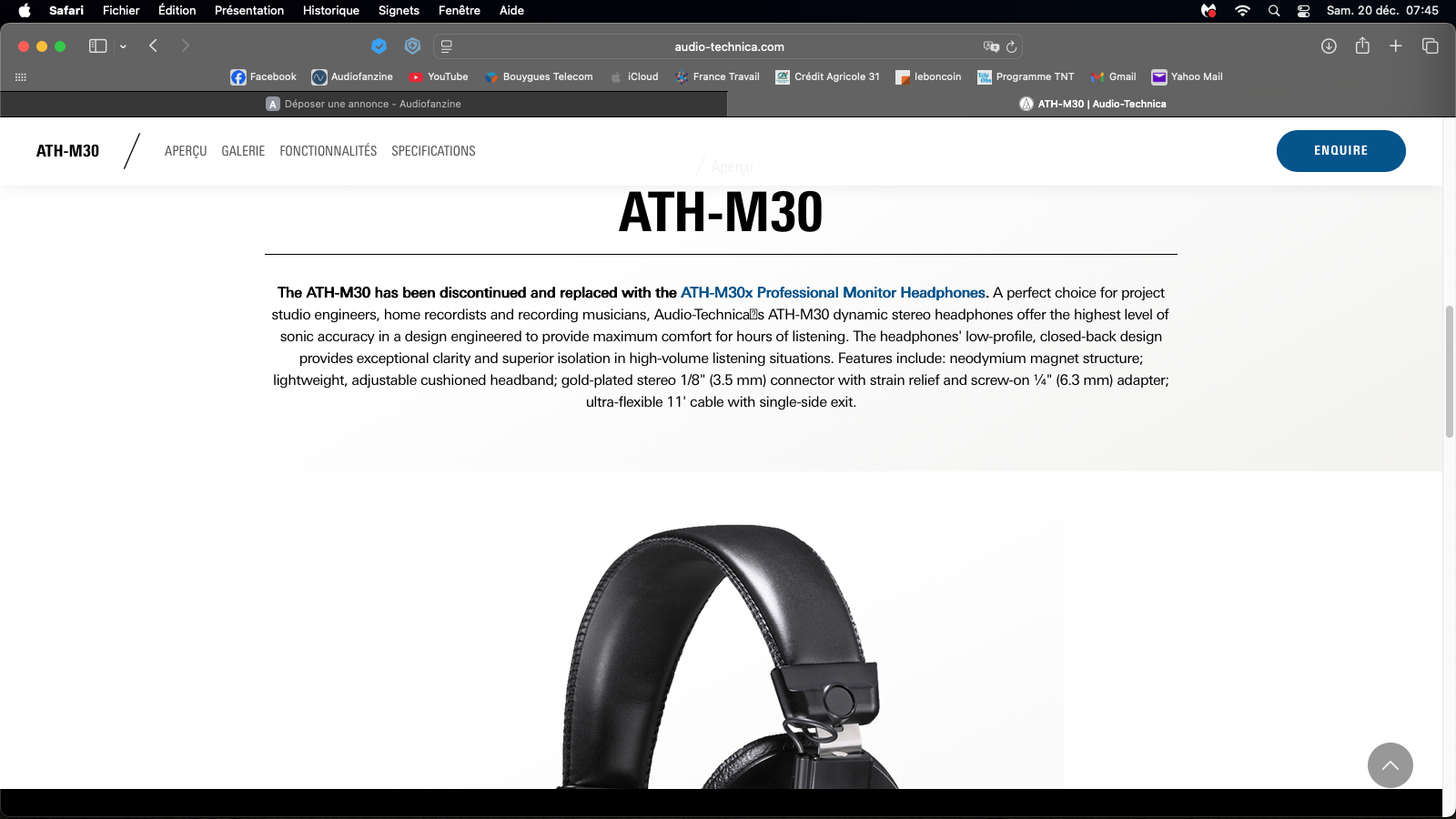This screenshot has height=819, width=1456.
Task: Click the large ATH-M30 page heading
Action: (x=721, y=212)
